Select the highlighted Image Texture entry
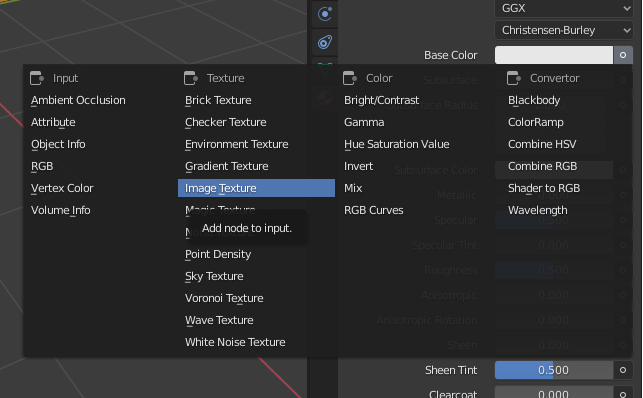Image resolution: width=643 pixels, height=398 pixels. (x=256, y=188)
